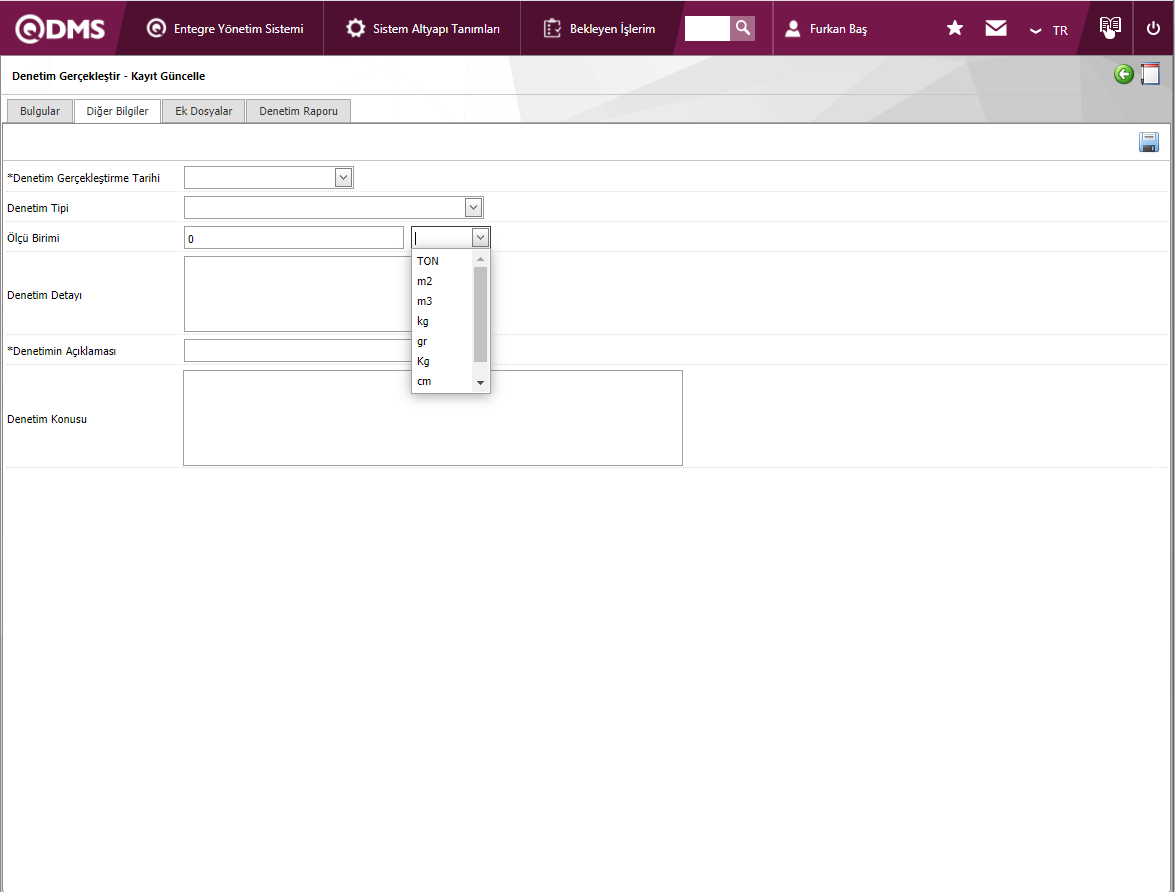Viewport: 1175px width, 892px height.
Task: Click the red notebook icon beside back arrow
Action: (1150, 74)
